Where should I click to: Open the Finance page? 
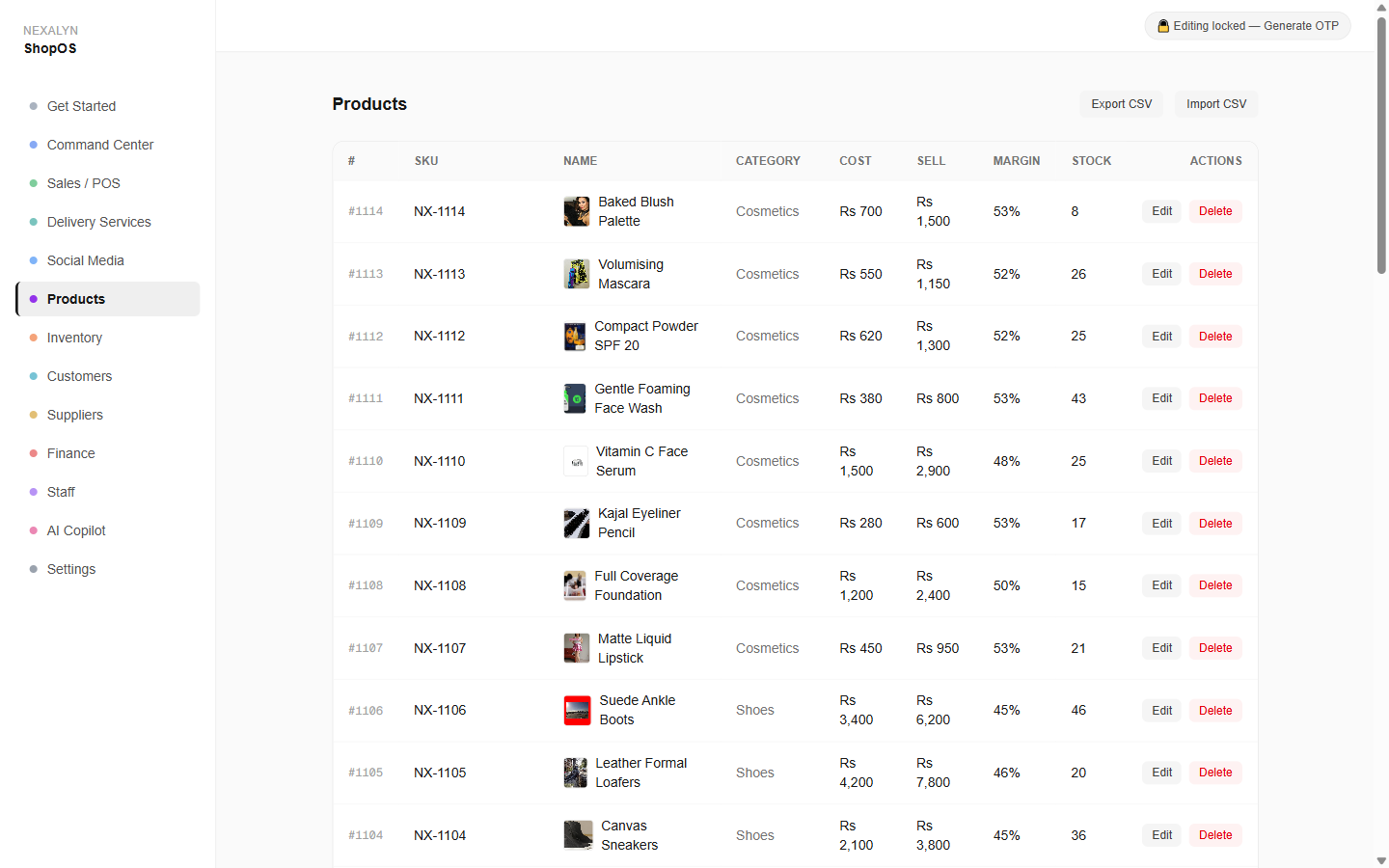click(108, 453)
